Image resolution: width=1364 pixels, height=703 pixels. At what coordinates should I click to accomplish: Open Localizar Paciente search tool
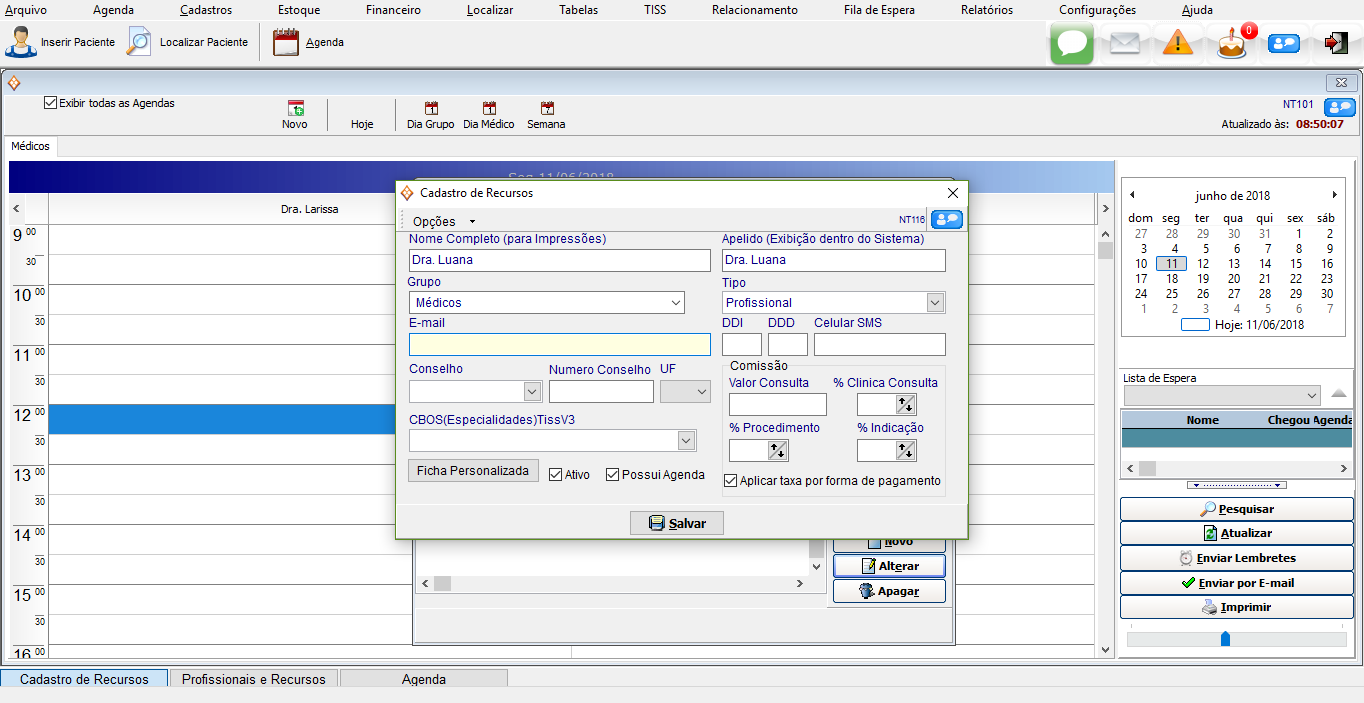(x=139, y=43)
